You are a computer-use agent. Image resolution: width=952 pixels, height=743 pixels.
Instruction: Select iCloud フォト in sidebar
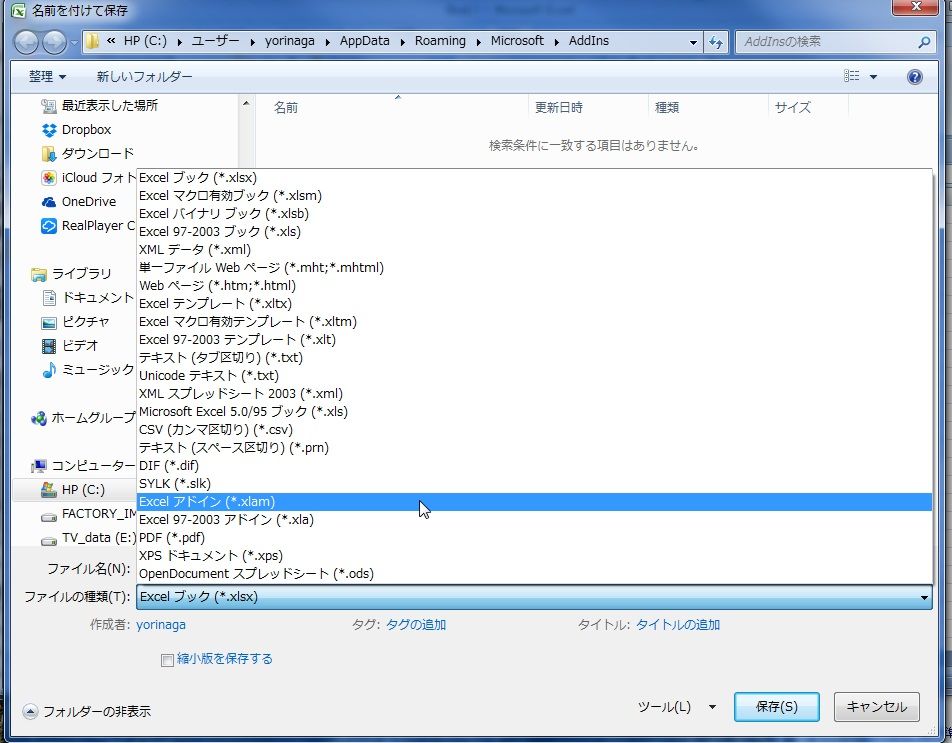[88, 178]
